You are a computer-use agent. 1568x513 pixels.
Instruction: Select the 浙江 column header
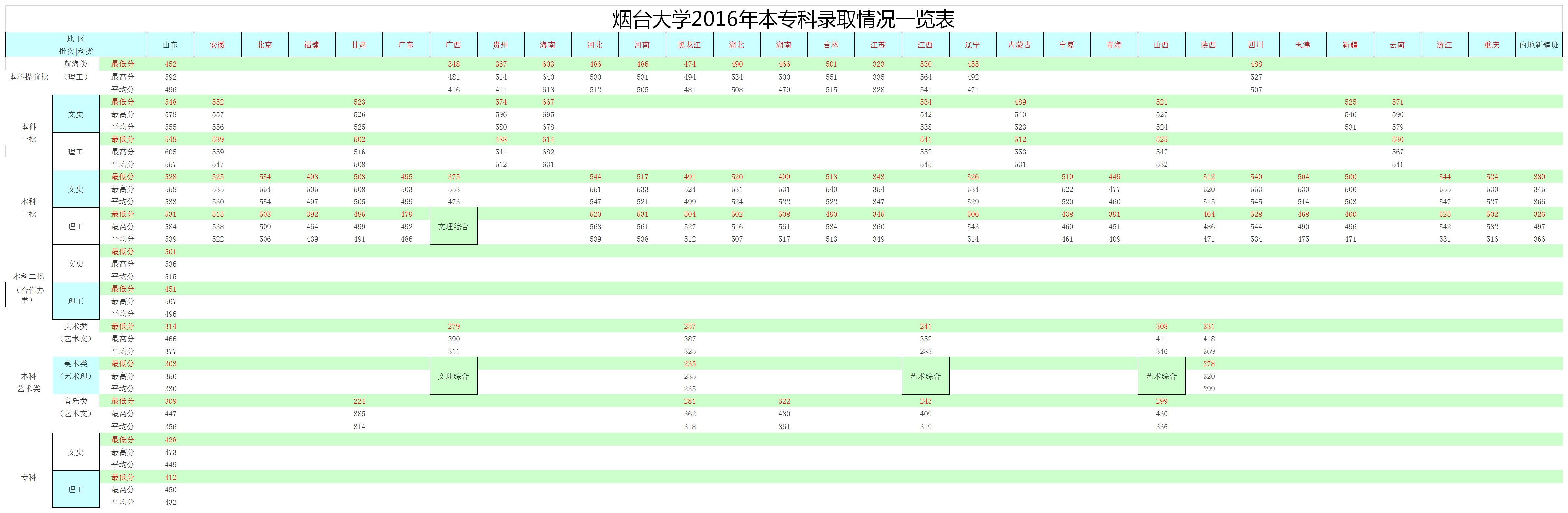[x=1444, y=45]
